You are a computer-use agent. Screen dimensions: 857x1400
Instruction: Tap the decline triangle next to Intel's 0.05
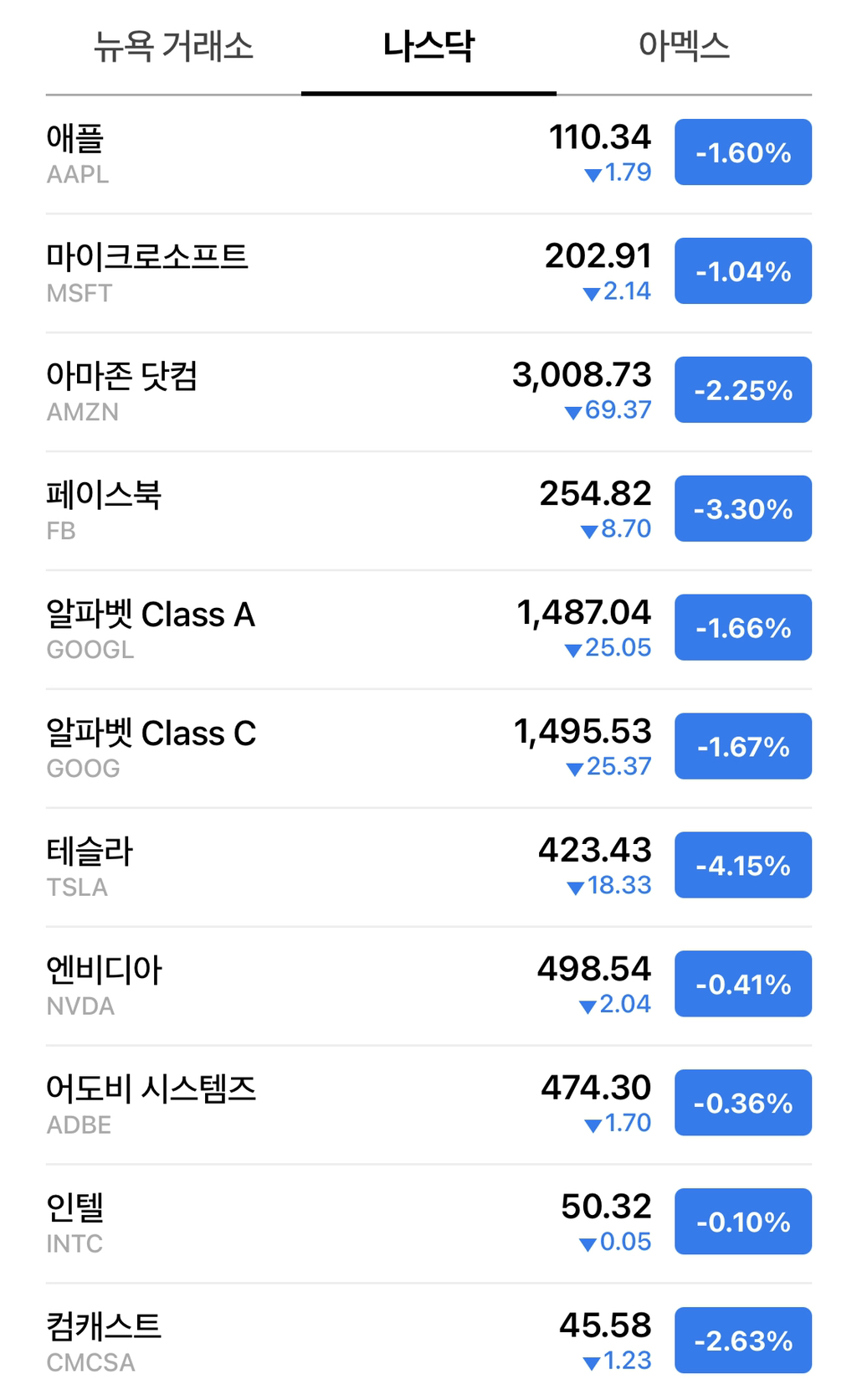click(586, 1243)
